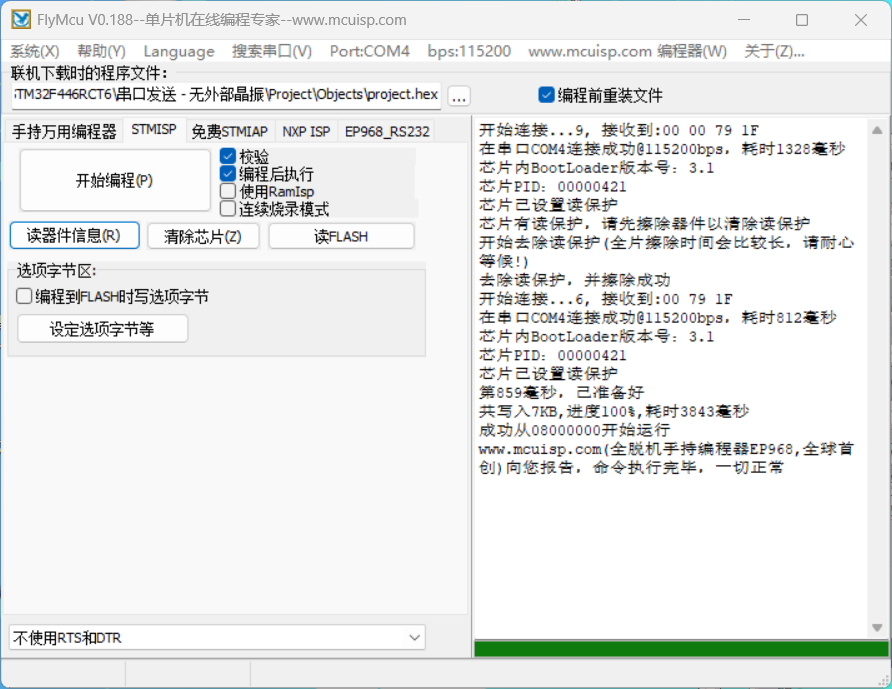Image resolution: width=892 pixels, height=689 pixels.
Task: Click log line 去除读保护, 并擦除成功
Action: click(575, 280)
